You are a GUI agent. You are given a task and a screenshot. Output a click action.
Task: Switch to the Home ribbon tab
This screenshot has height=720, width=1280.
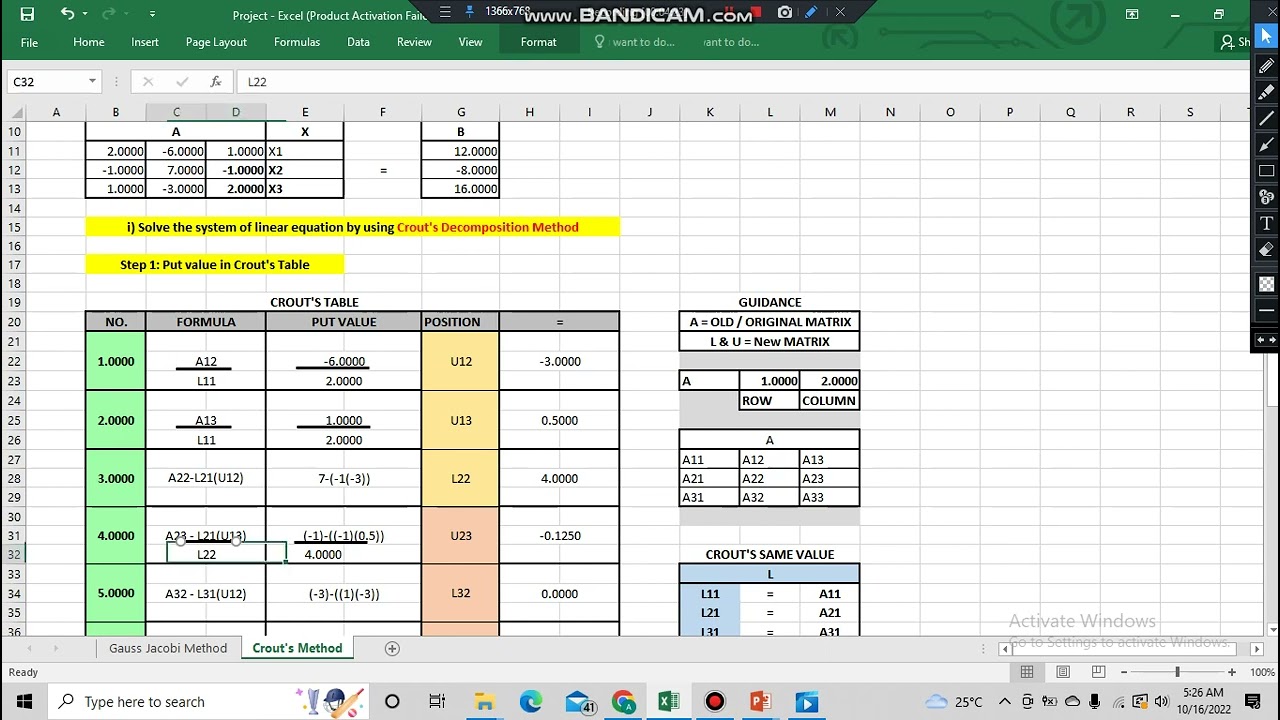pos(88,42)
